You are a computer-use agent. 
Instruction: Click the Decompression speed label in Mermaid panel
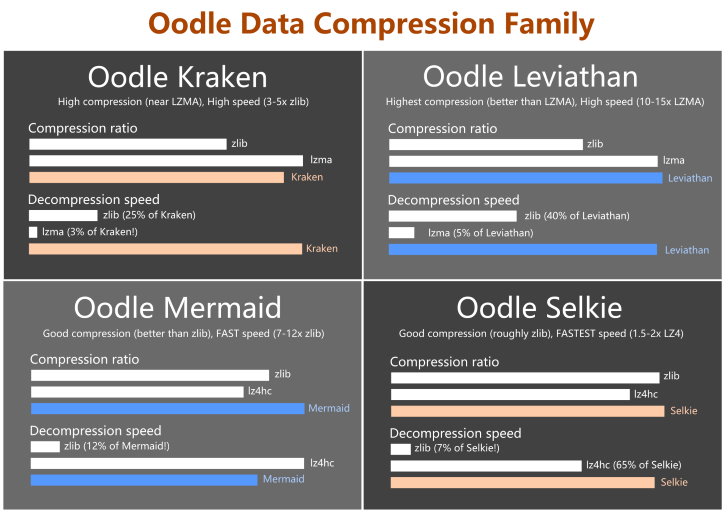(x=96, y=431)
